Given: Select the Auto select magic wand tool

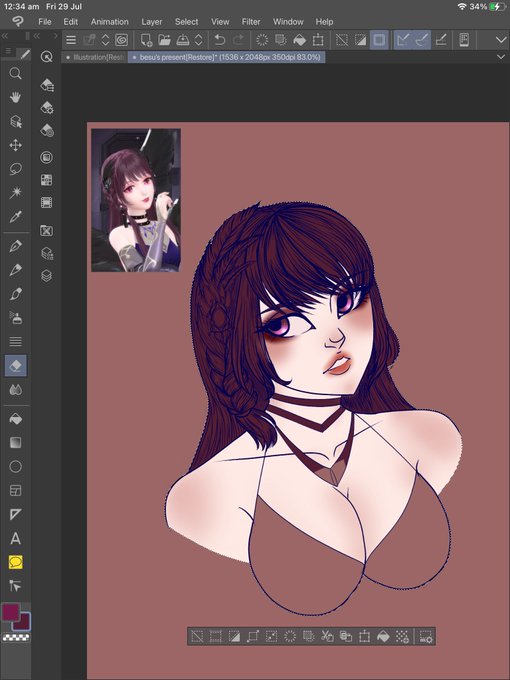Looking at the screenshot, I should 15,192.
